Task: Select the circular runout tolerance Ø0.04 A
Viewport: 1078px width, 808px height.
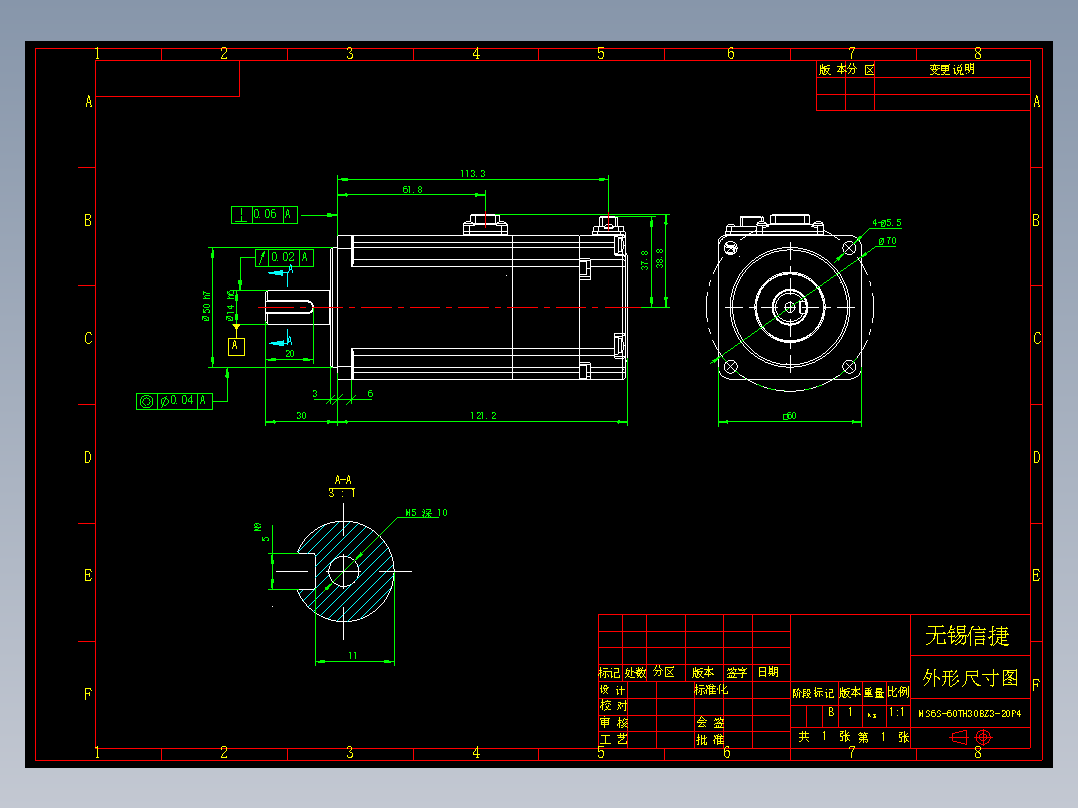Action: click(x=172, y=399)
